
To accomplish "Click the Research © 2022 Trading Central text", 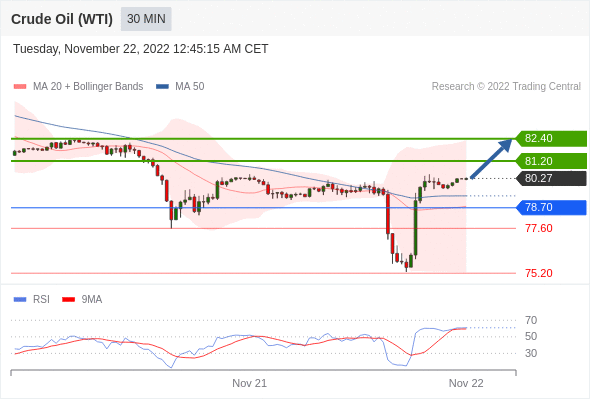I will (x=506, y=87).
